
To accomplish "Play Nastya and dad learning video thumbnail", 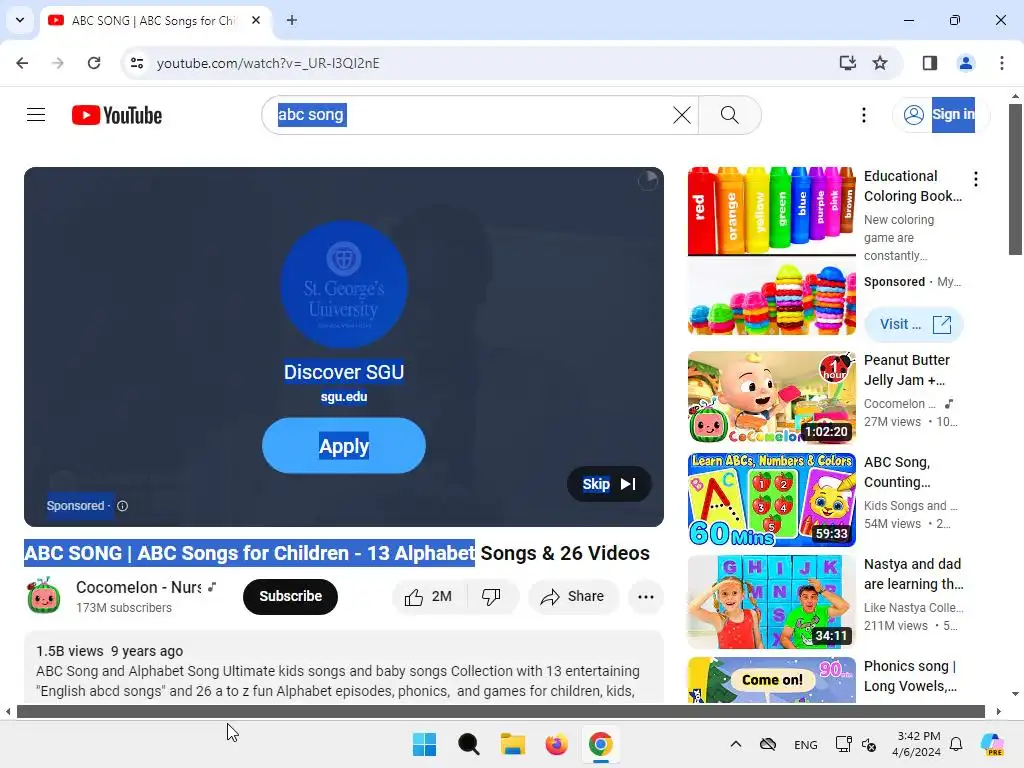I will 771,601.
